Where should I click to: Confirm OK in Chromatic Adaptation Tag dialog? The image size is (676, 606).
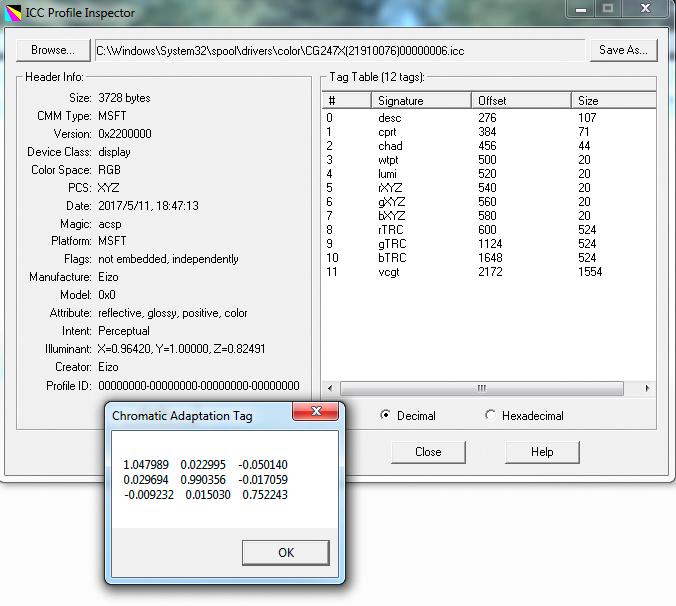[x=286, y=552]
